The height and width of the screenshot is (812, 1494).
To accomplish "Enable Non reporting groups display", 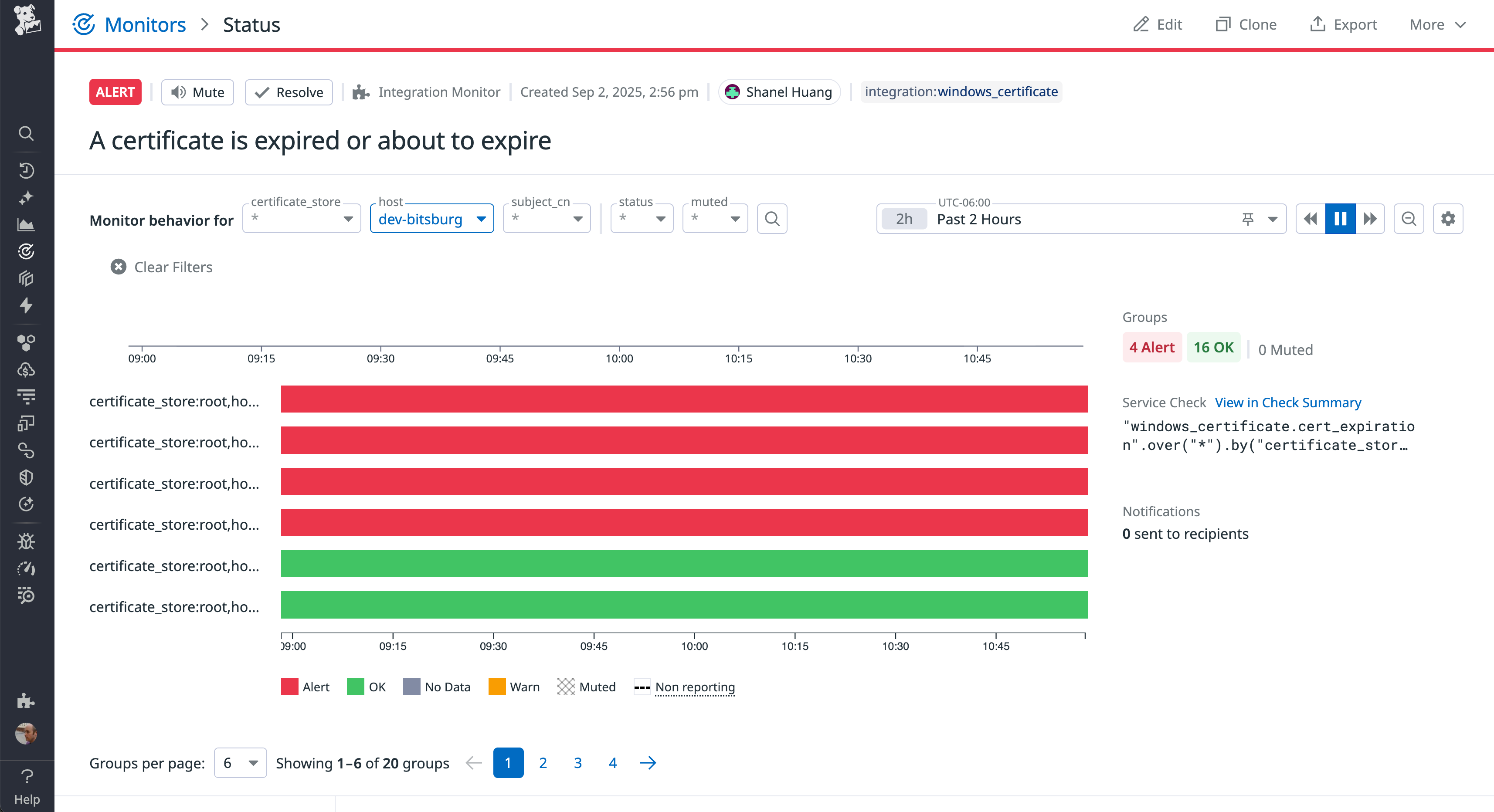I will coord(694,687).
